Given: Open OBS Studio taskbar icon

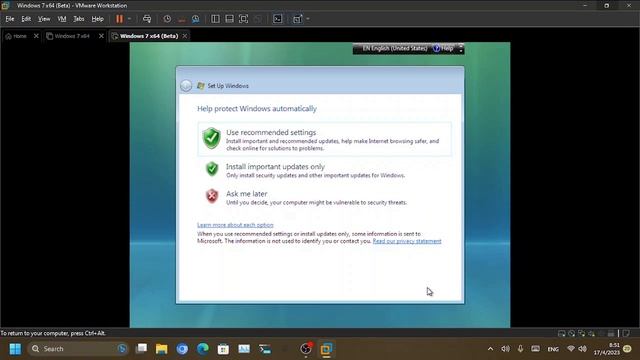Looking at the screenshot, I should coord(306,349).
